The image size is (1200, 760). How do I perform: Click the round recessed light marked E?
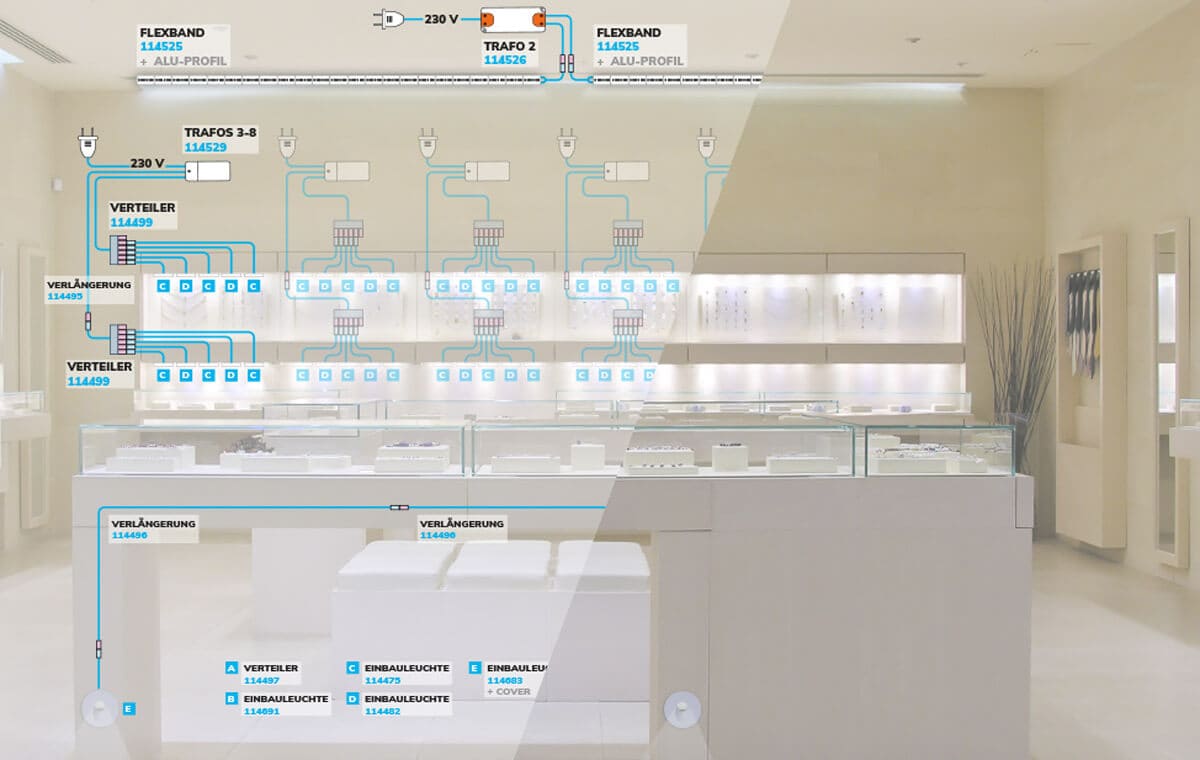click(99, 710)
